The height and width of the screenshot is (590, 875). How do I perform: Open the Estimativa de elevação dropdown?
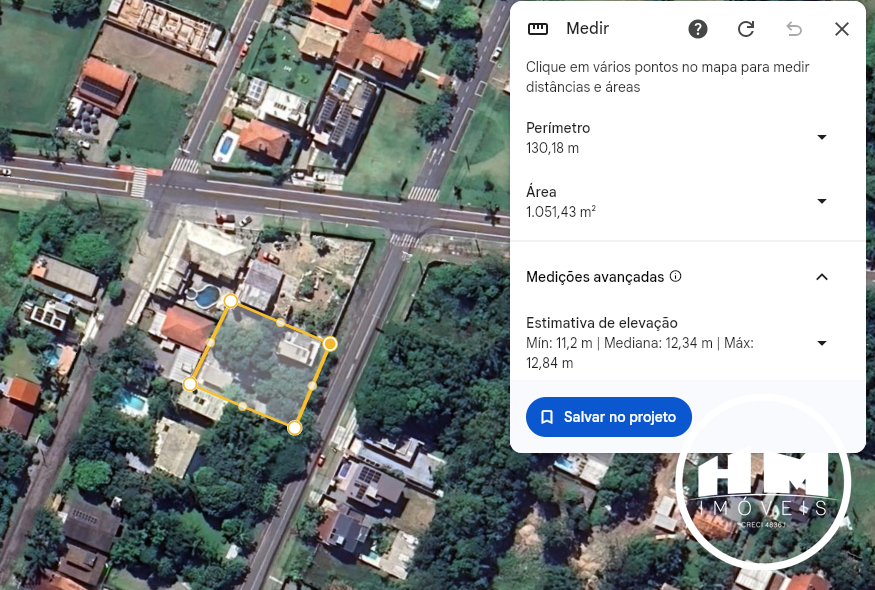click(x=821, y=343)
